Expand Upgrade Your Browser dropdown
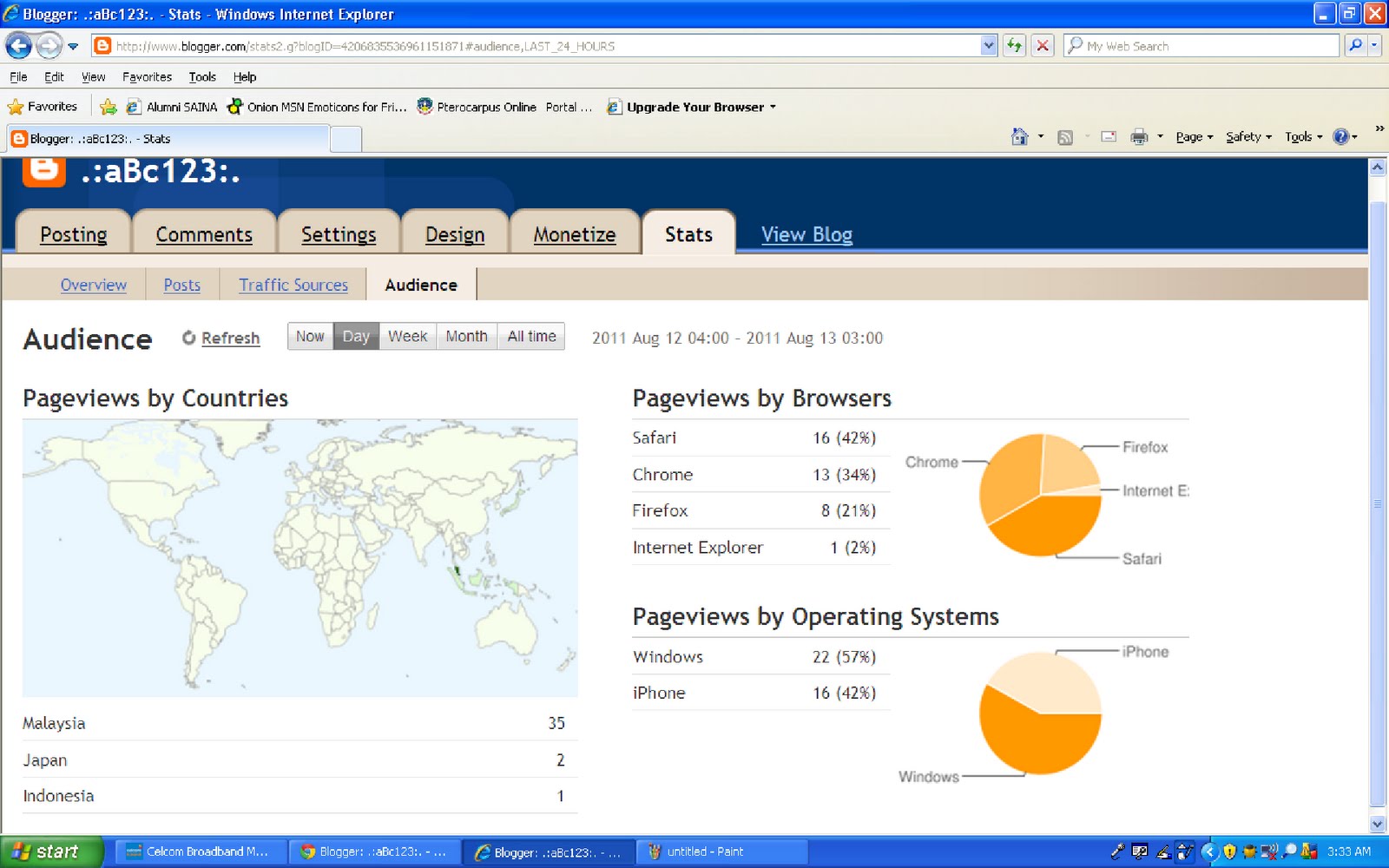Screen dimensions: 1389x868 [772, 108]
